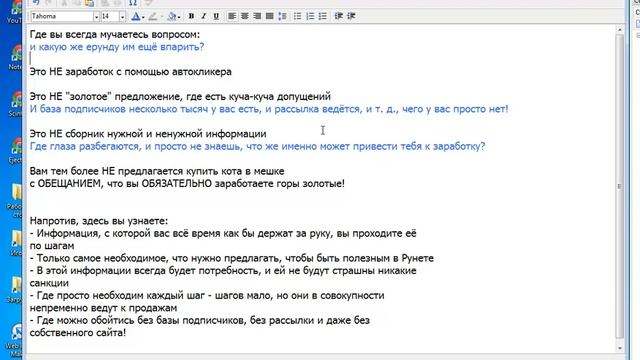Click the Undo arrow icon

point(36,2)
